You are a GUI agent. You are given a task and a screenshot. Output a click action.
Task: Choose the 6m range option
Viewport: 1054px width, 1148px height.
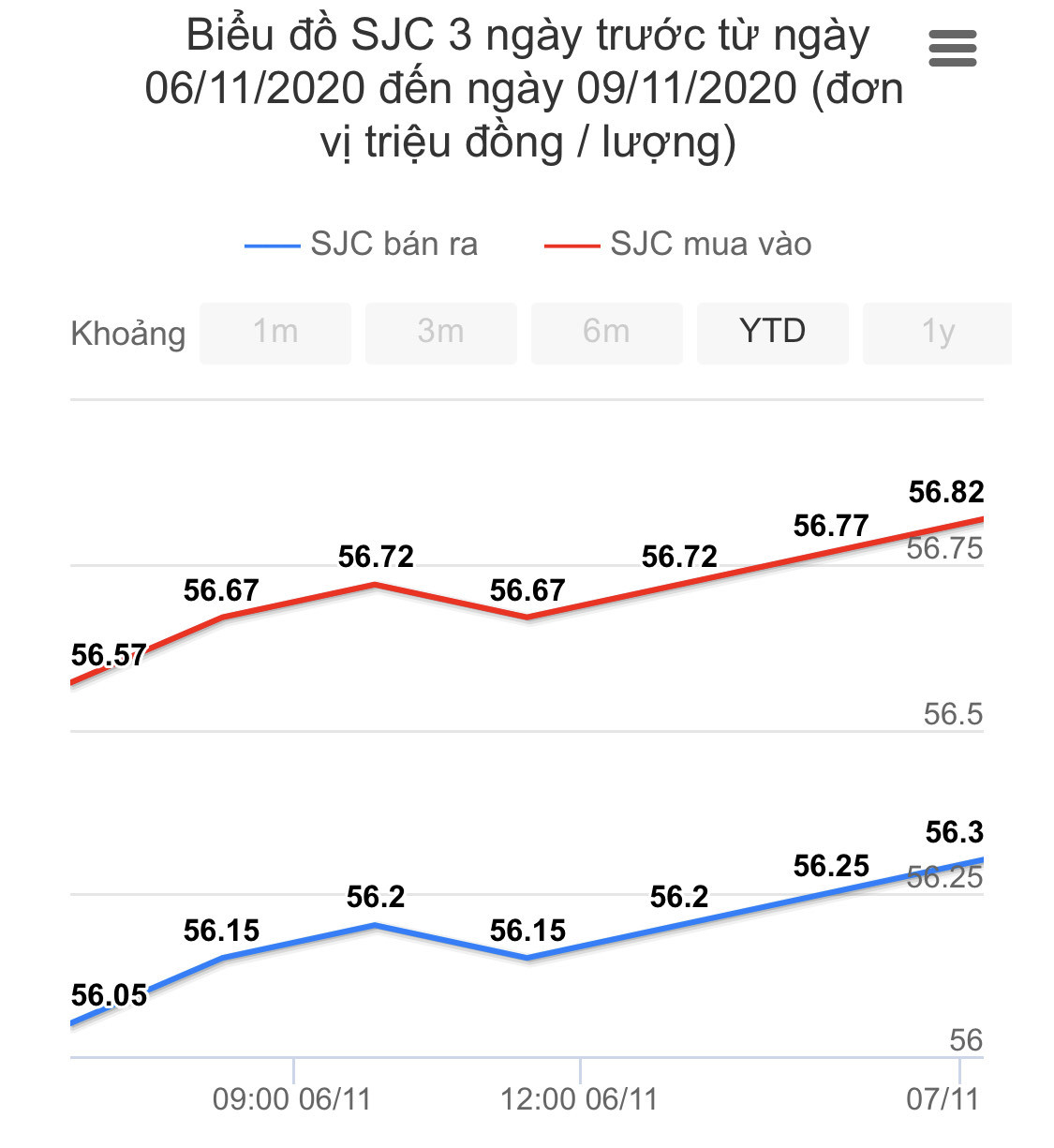coord(606,332)
